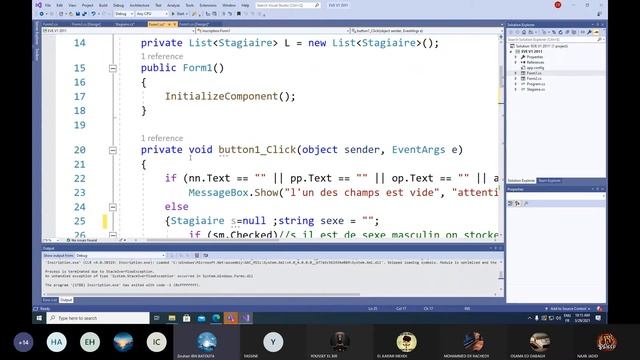Click the Output panel horizontal scrollbar

203,294
